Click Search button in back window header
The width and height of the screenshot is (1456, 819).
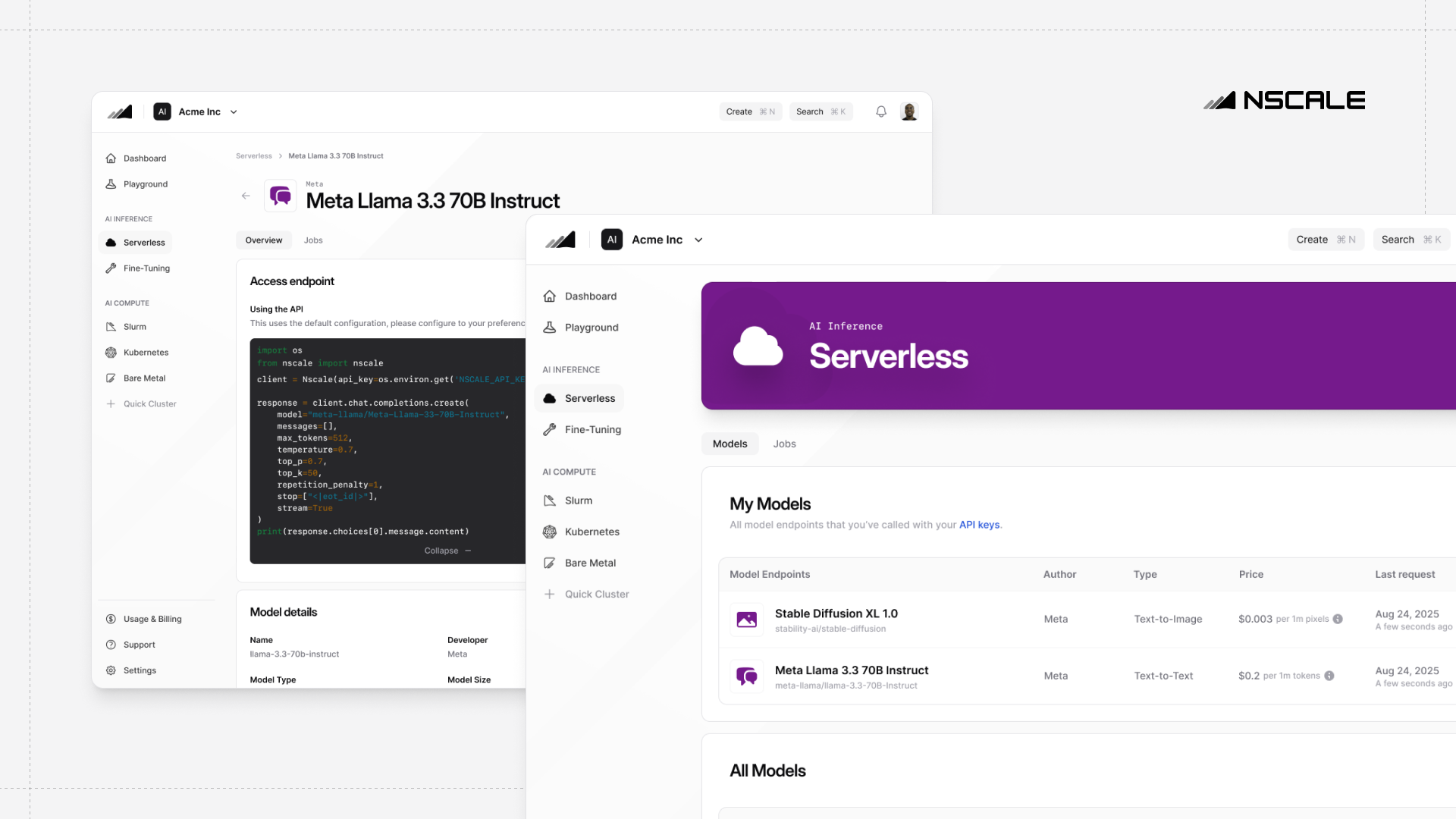click(821, 111)
